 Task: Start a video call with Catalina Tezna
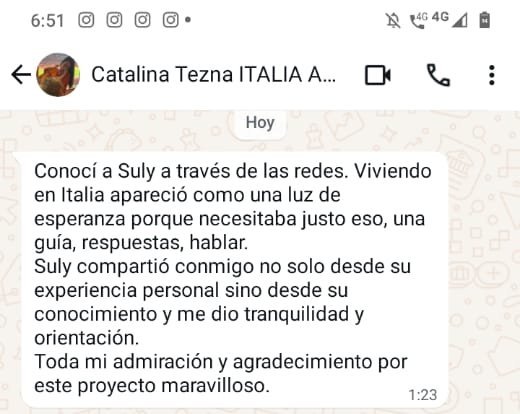(378, 75)
